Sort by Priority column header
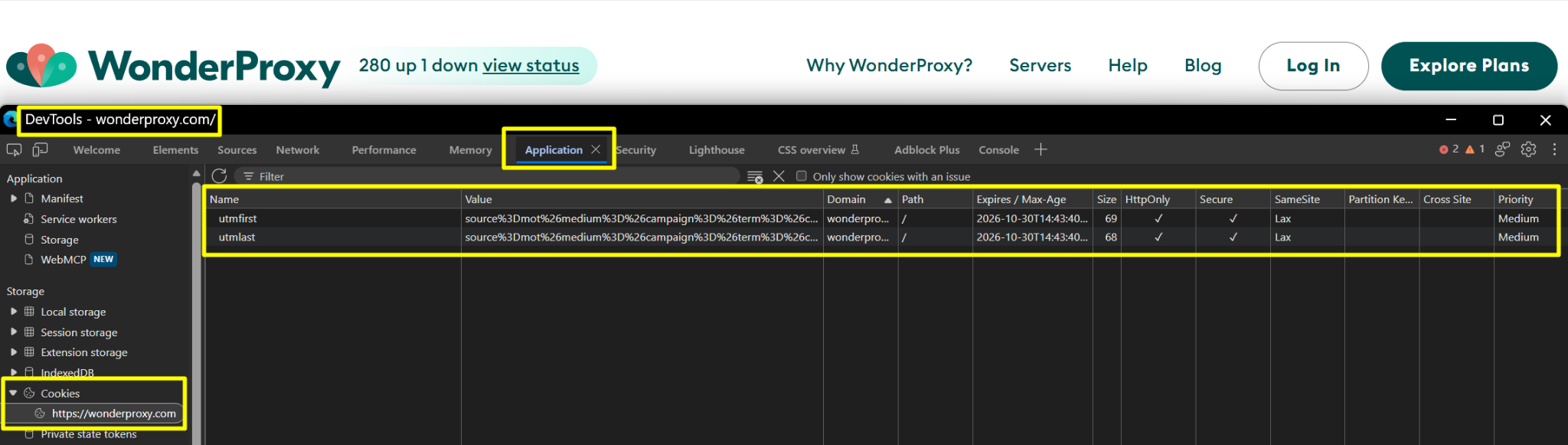 pos(1526,199)
